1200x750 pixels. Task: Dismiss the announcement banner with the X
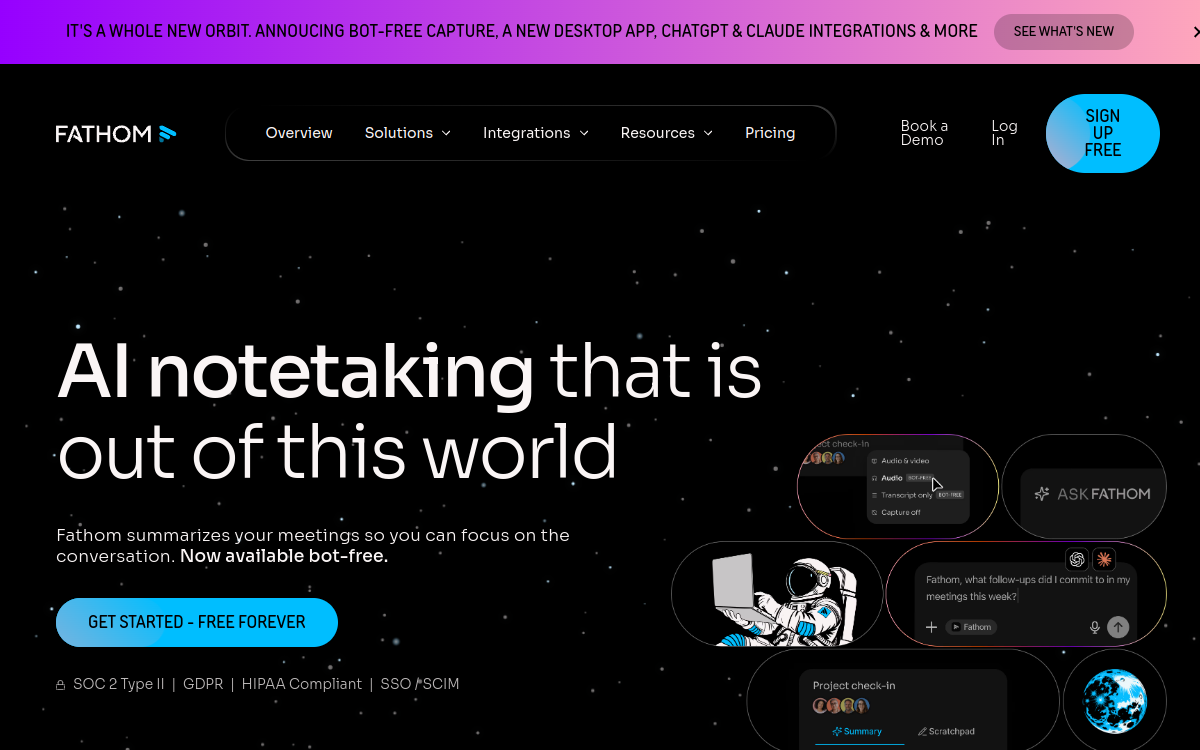tap(1195, 32)
